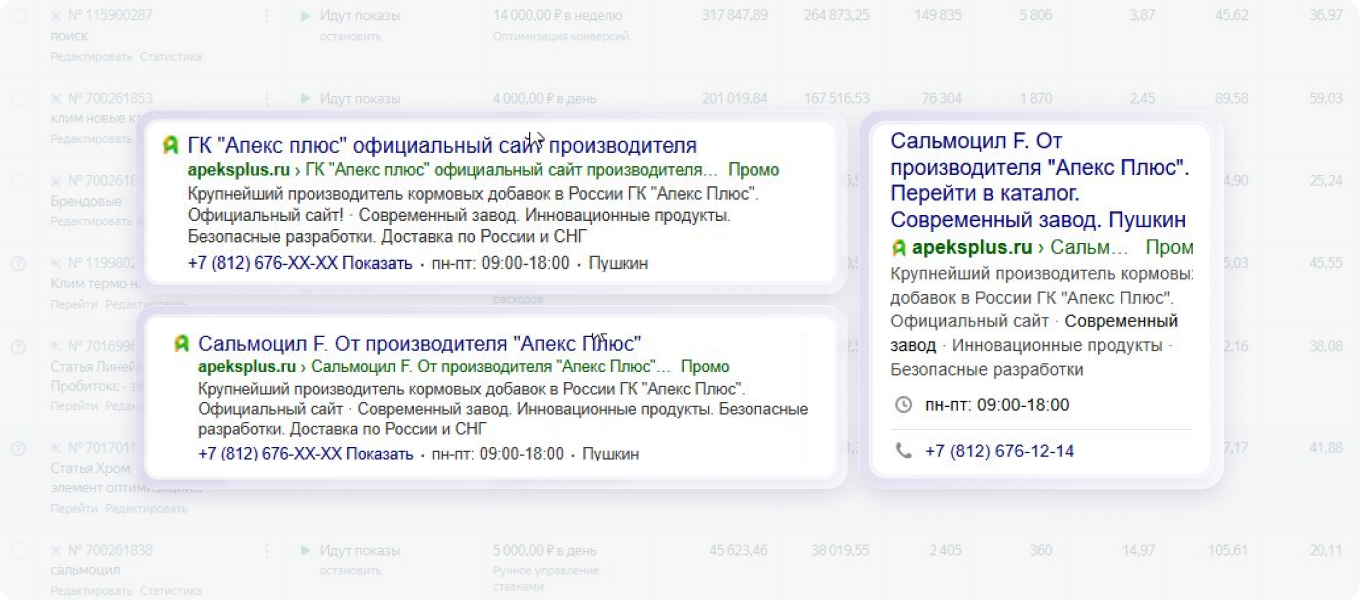This screenshot has height=600, width=1360.
Task: Click пн-пт: 09:00-18:00 hours in the mobile ad
Action: [997, 405]
